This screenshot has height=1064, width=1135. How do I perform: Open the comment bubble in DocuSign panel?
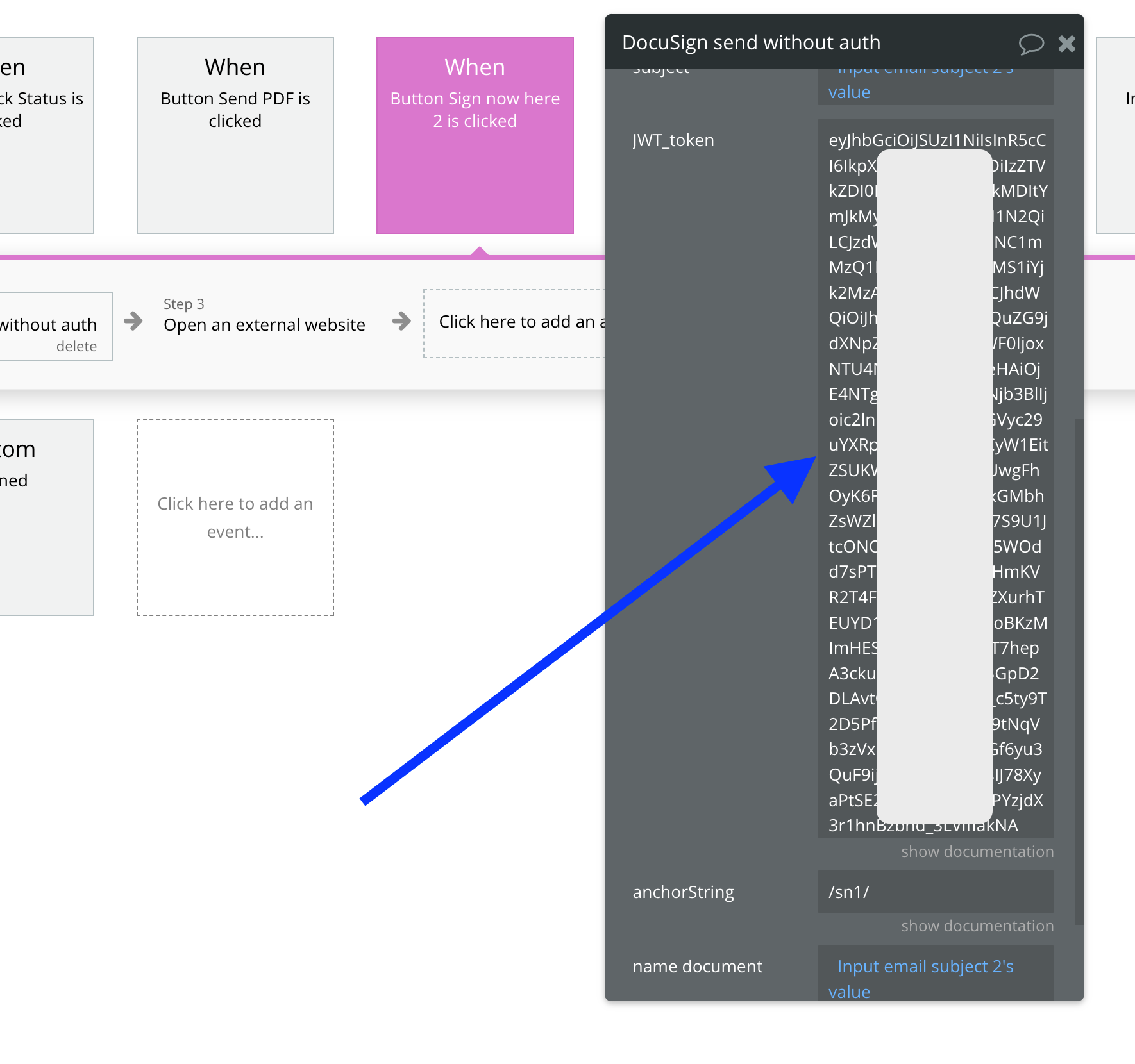coord(1031,44)
